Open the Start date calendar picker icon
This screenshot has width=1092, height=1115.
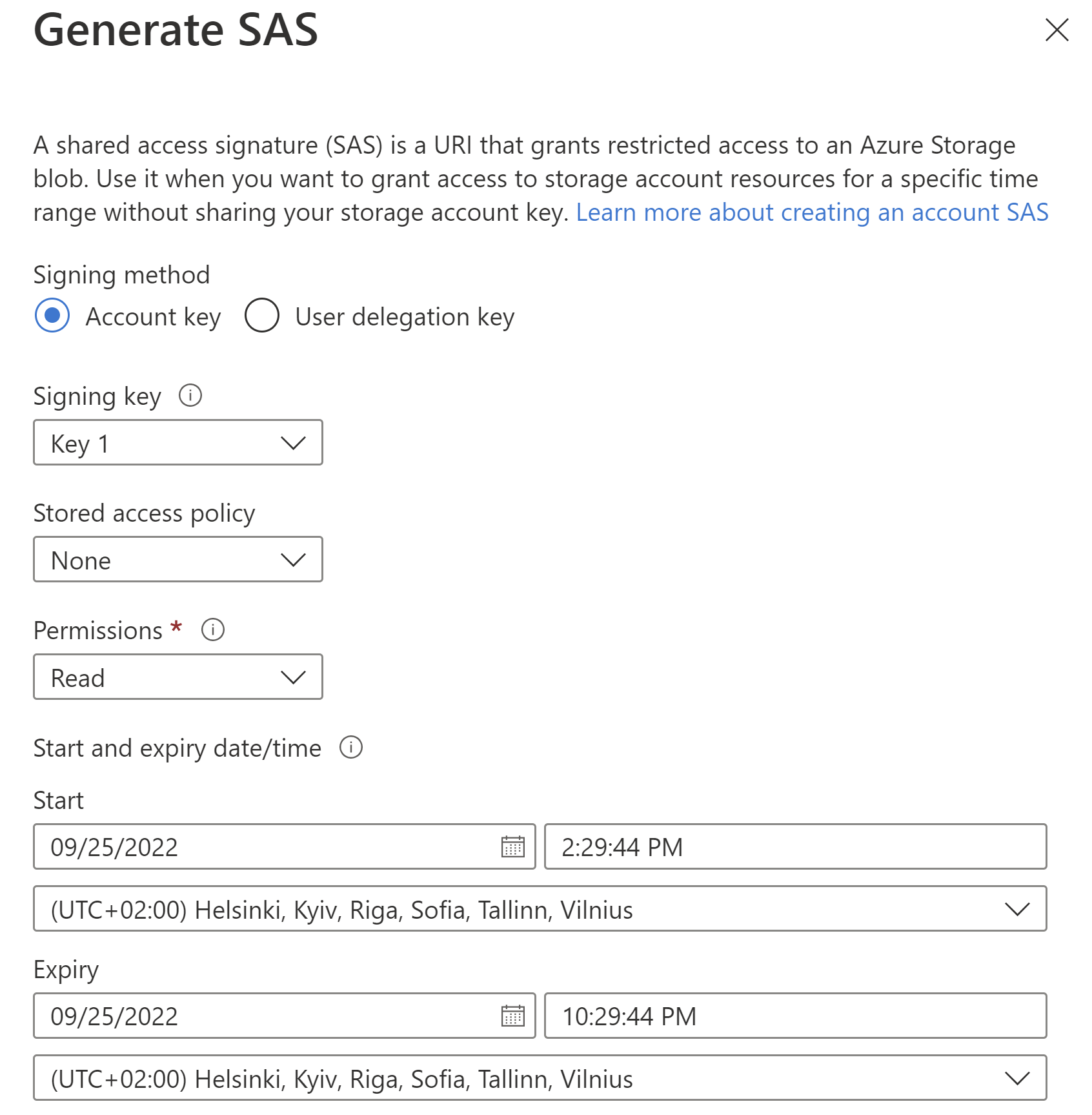(513, 846)
